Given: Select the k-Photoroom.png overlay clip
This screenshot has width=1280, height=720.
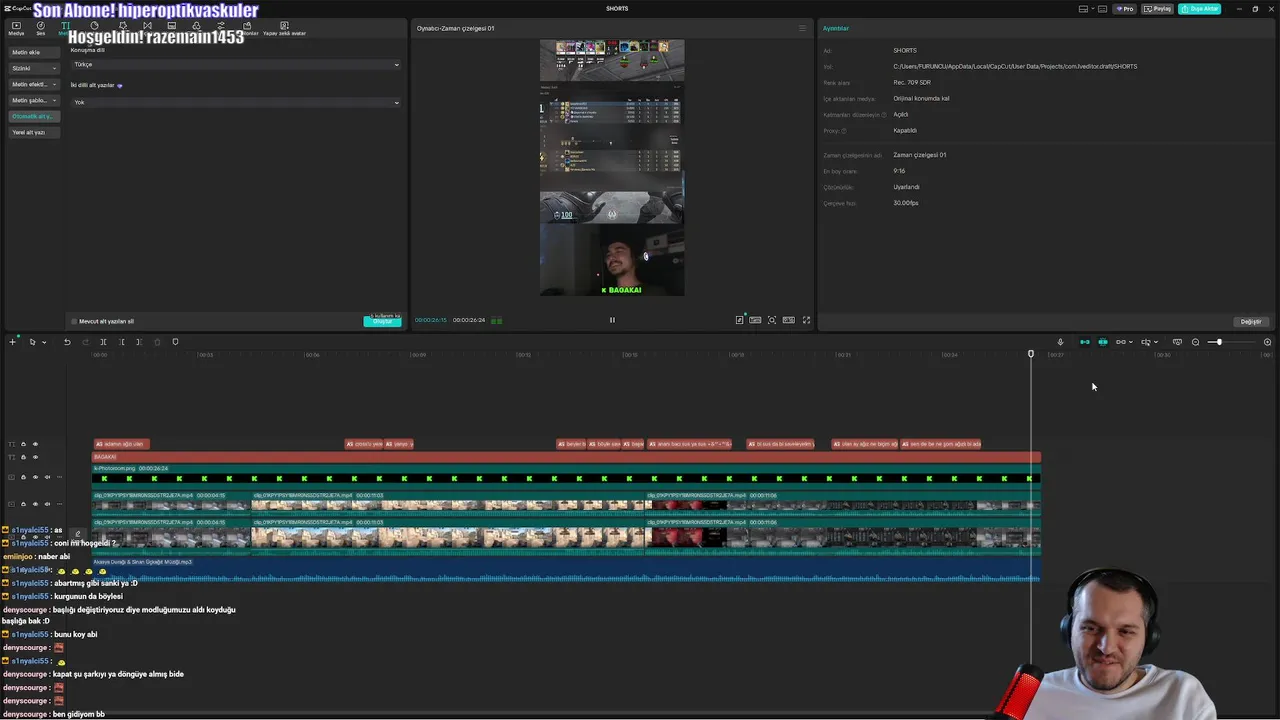Looking at the screenshot, I should tap(566, 476).
